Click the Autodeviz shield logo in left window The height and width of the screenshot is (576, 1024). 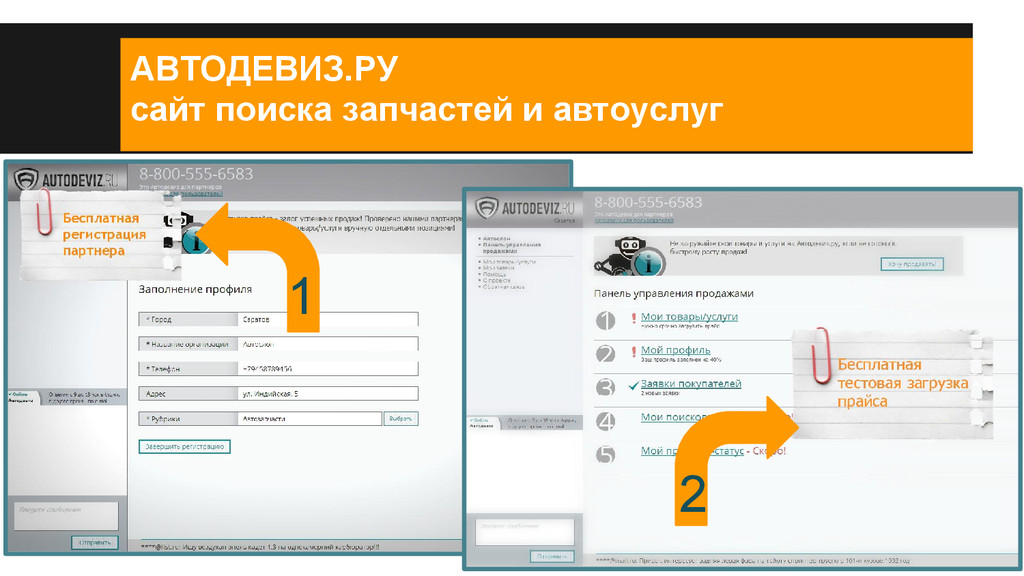coord(26,179)
